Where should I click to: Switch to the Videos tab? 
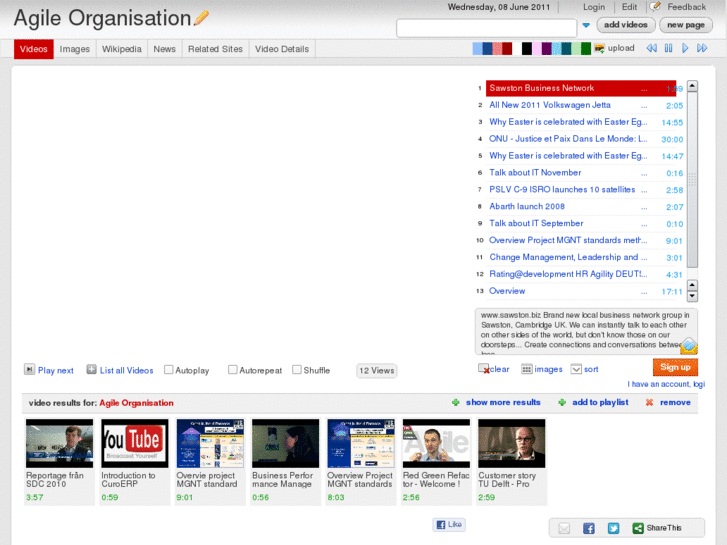[x=33, y=49]
